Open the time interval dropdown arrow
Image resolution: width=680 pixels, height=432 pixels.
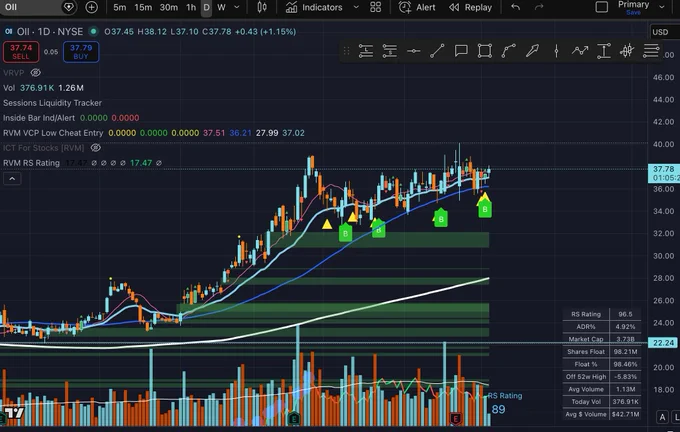pyautogui.click(x=236, y=7)
